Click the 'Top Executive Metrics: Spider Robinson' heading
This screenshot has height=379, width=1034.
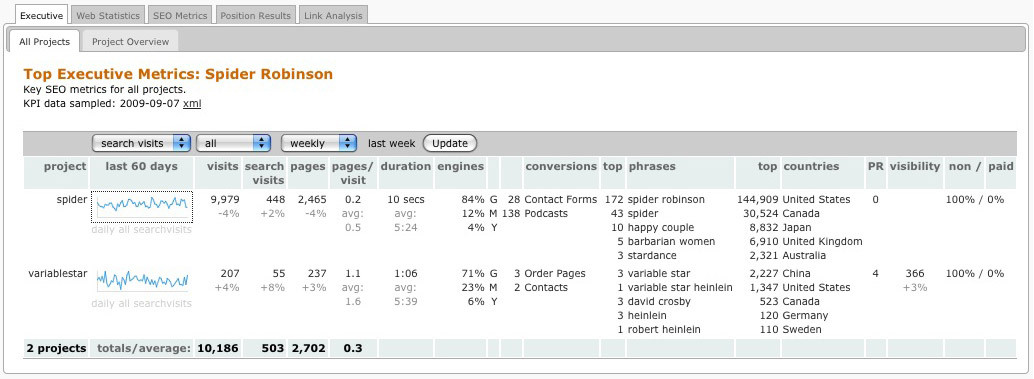pos(178,74)
